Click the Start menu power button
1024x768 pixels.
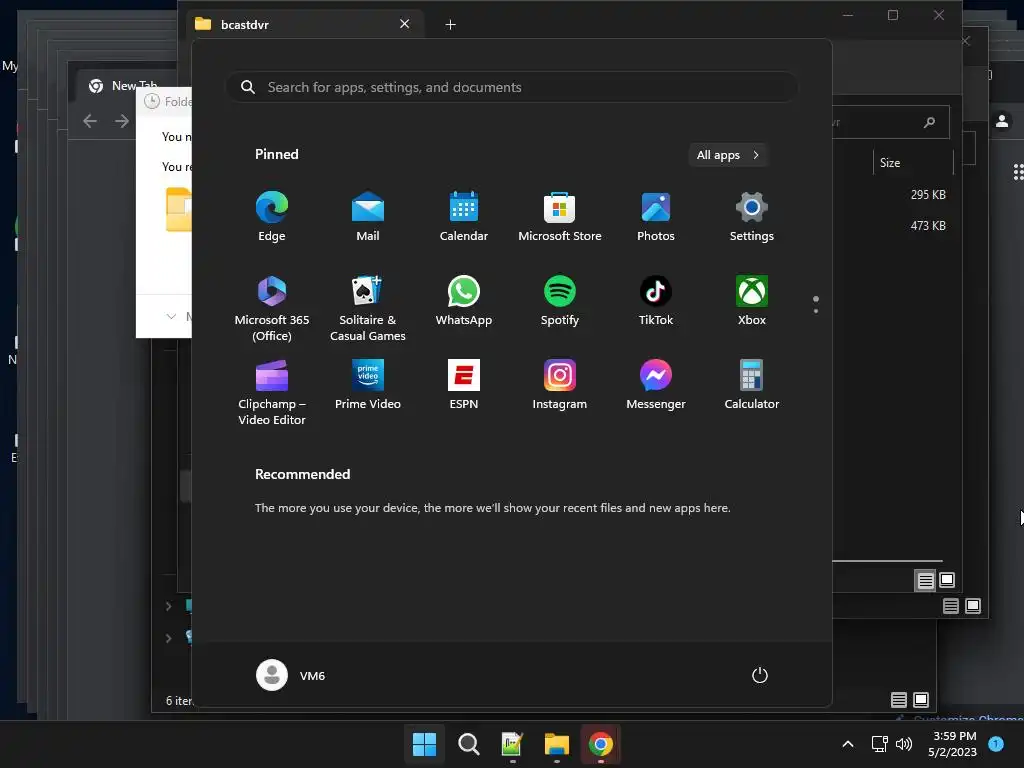point(760,675)
